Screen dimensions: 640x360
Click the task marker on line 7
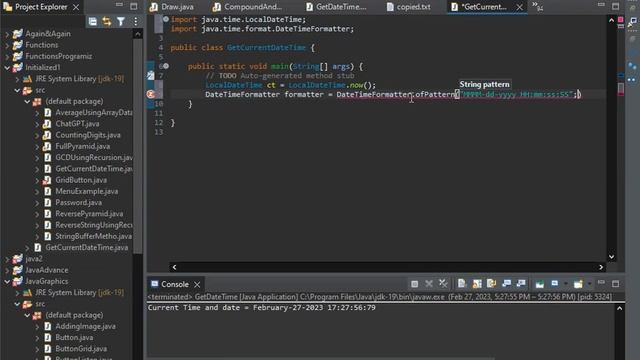point(150,76)
